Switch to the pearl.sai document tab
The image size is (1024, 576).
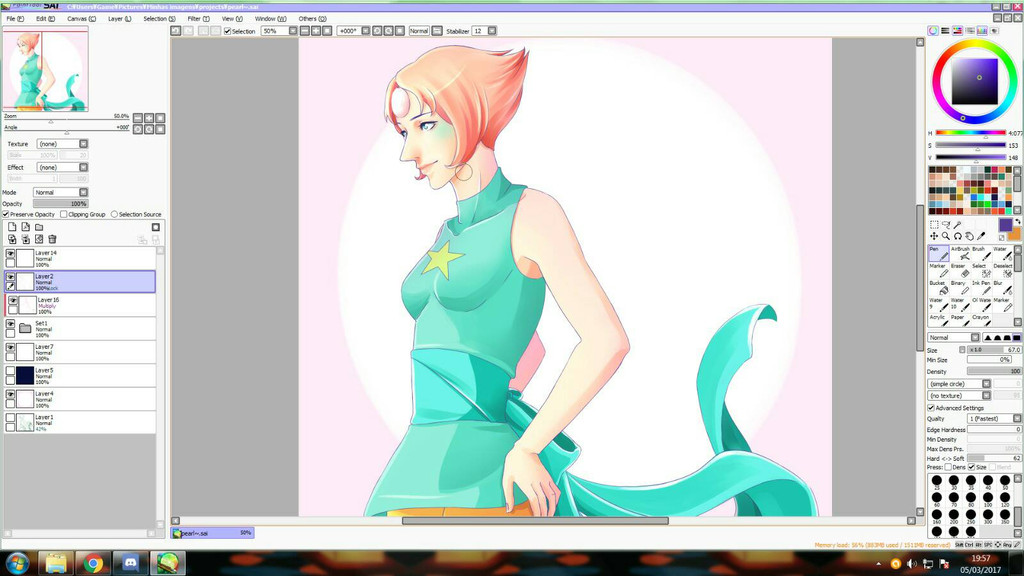pos(212,533)
